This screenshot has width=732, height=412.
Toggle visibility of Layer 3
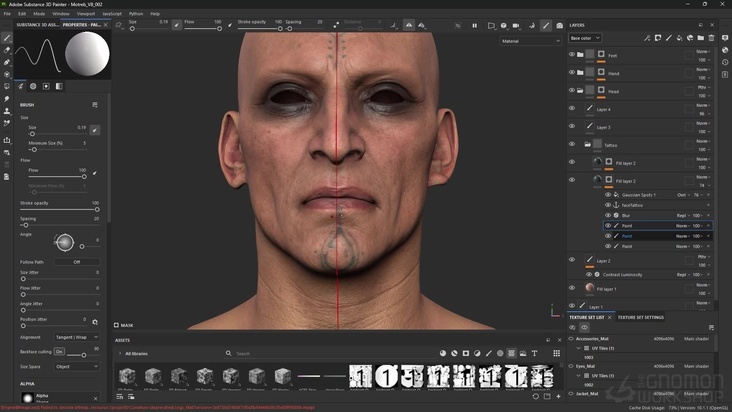coord(572,126)
